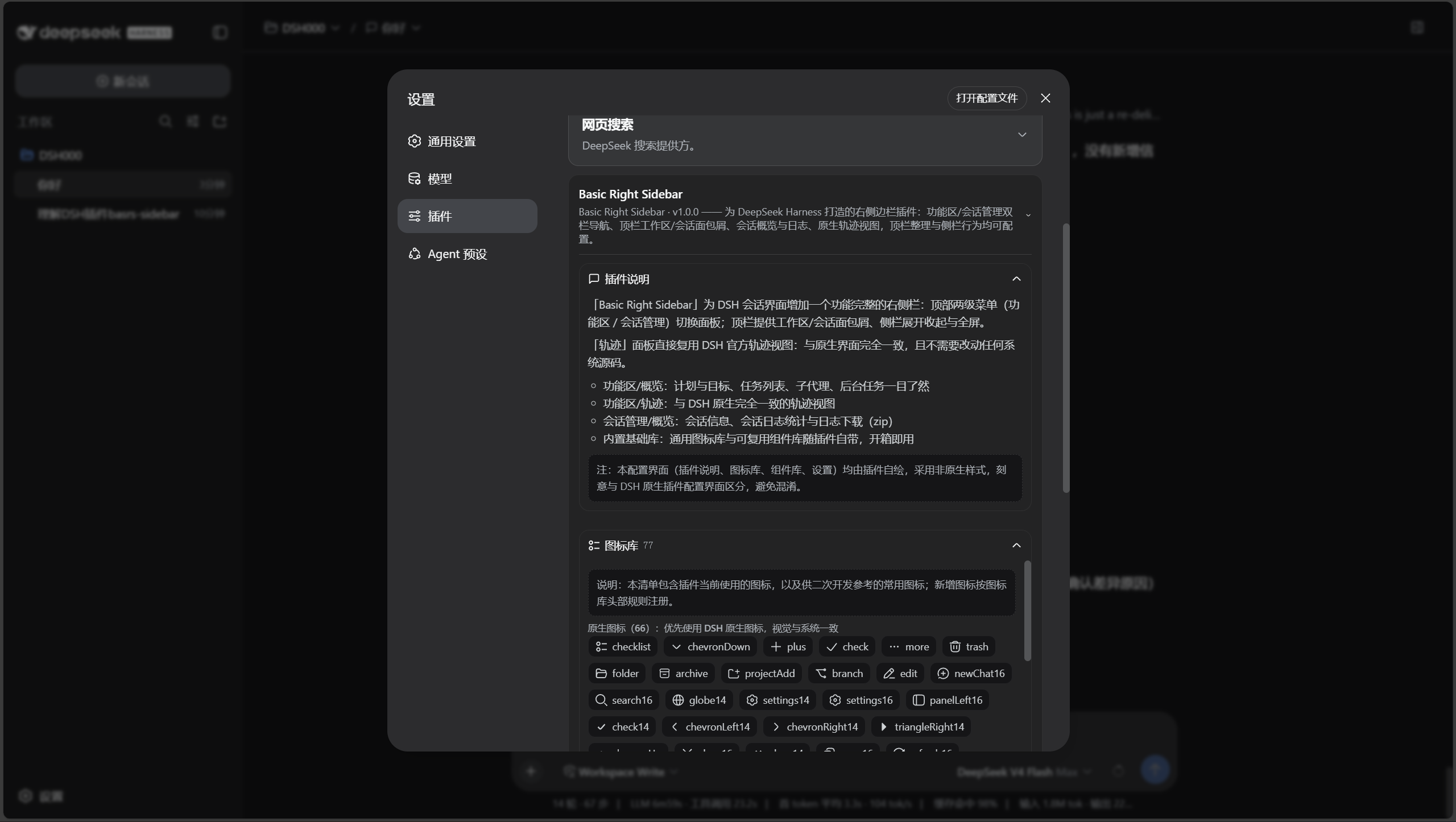1456x822 pixels.
Task: Click the trash icon chip
Action: [x=969, y=646]
